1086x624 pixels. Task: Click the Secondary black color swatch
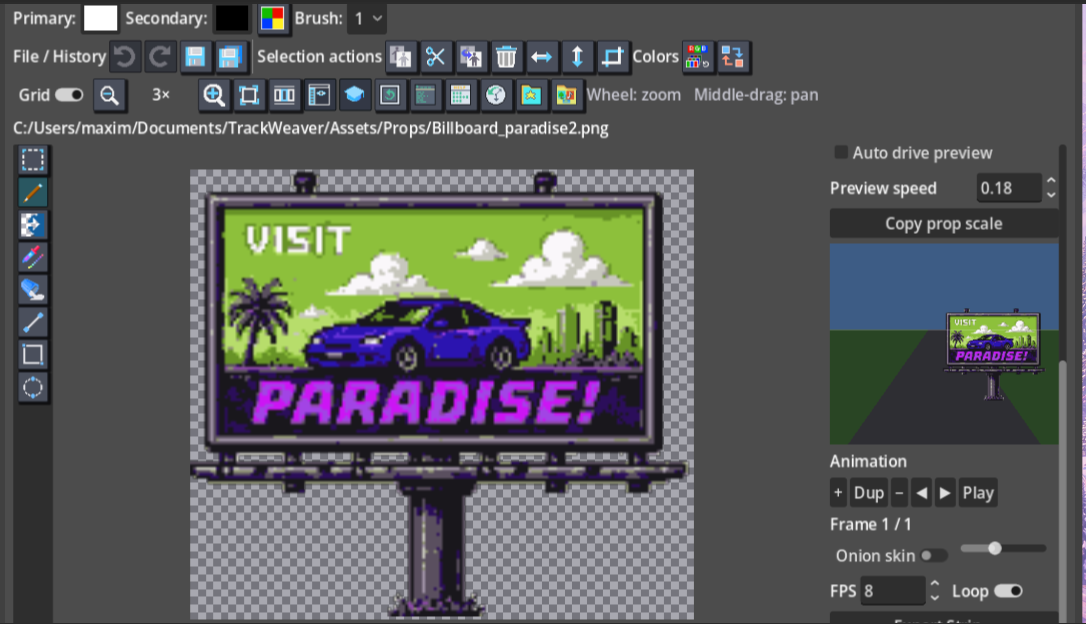(x=232, y=19)
